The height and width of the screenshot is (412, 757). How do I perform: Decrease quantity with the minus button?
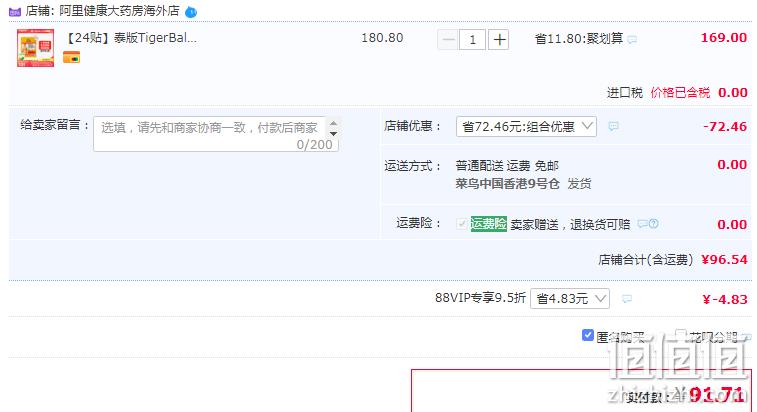pyautogui.click(x=448, y=40)
